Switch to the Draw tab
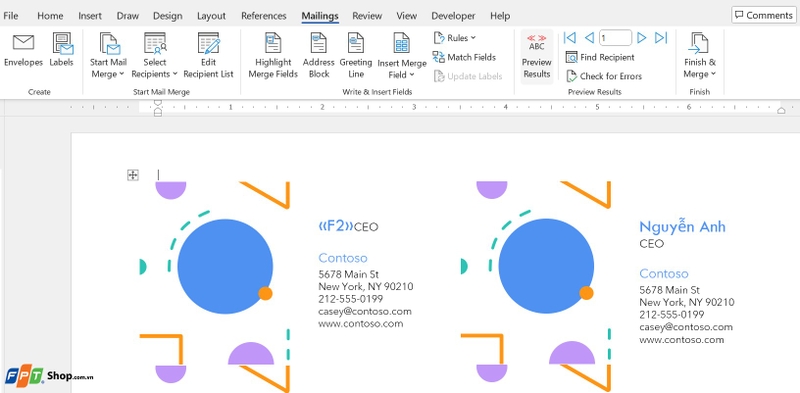Viewport: 800px width, 393px height. pyautogui.click(x=128, y=16)
